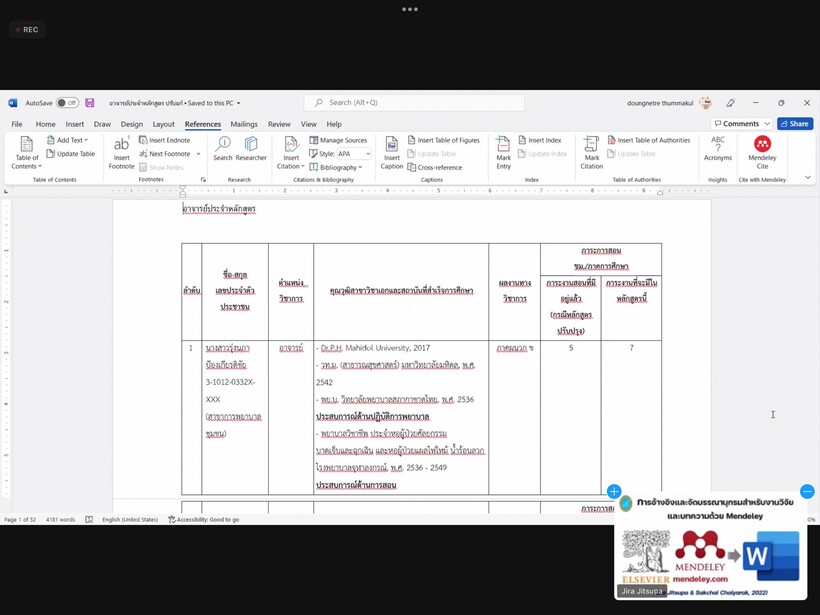Click the Add Text icon
This screenshot has width=820, height=615.
click(51, 140)
